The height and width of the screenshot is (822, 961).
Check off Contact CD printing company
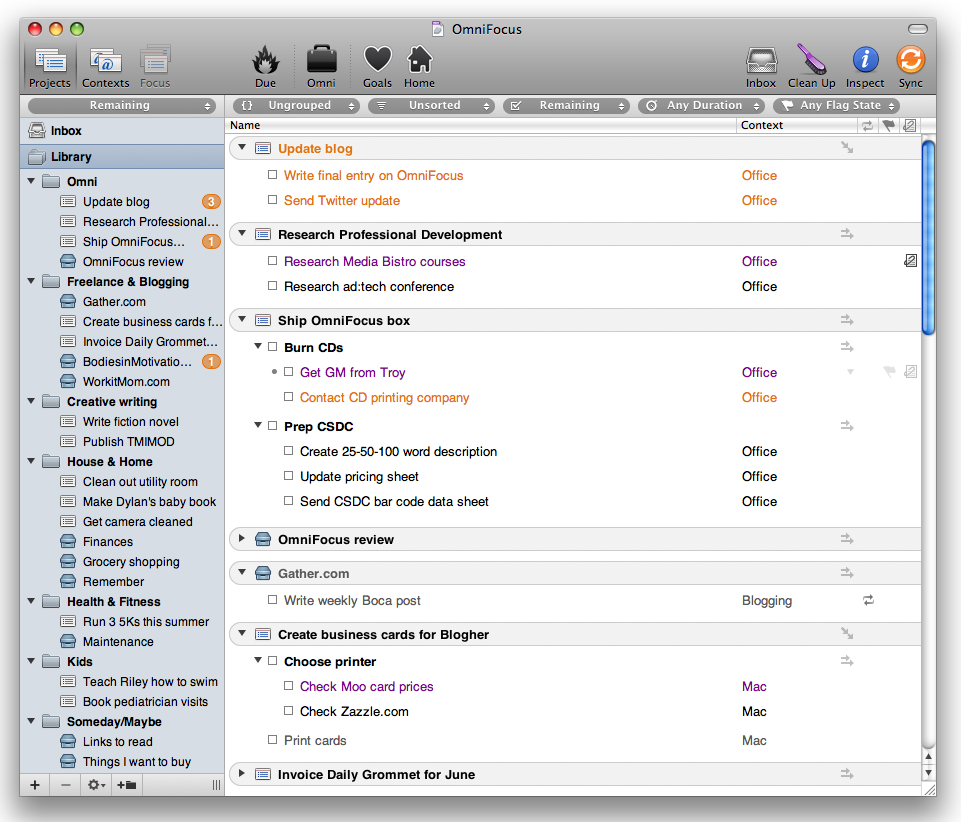click(x=288, y=397)
